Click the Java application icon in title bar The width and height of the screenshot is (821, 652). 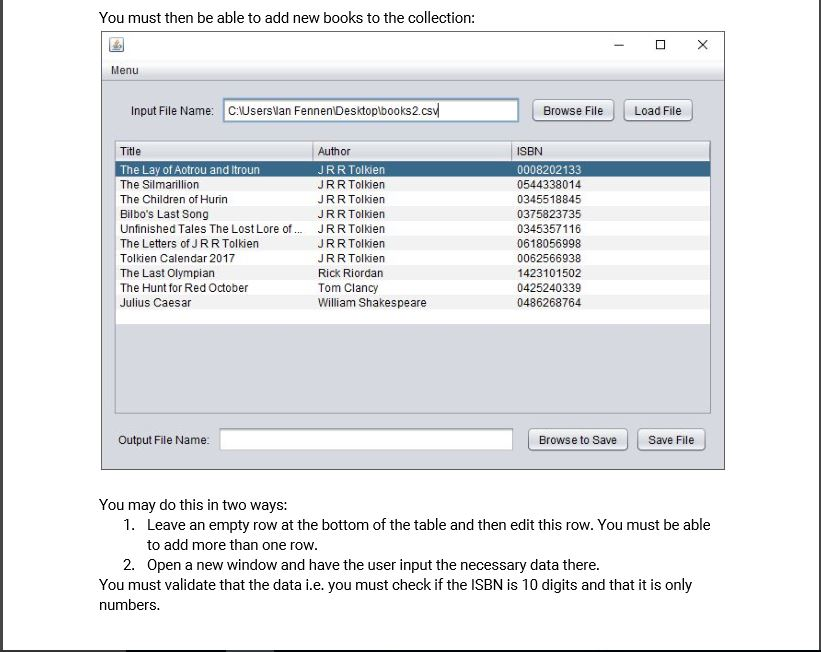(116, 45)
